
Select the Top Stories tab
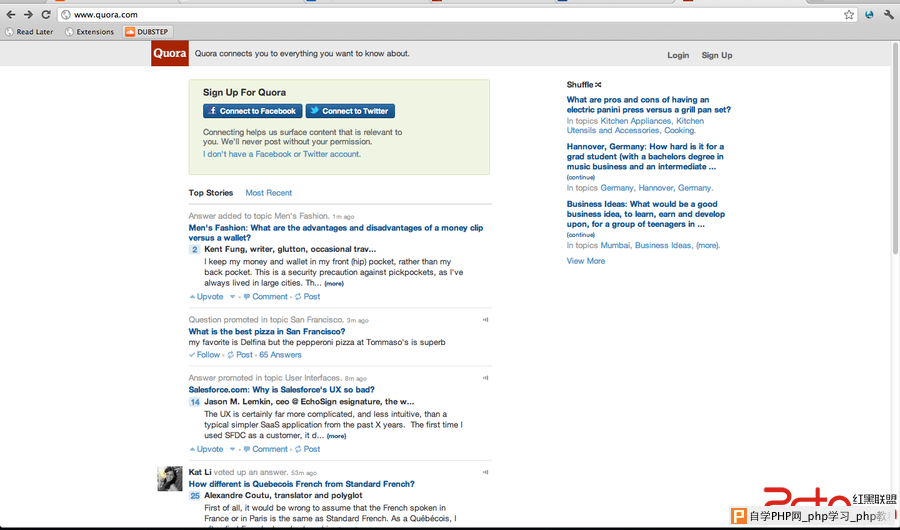coord(211,193)
